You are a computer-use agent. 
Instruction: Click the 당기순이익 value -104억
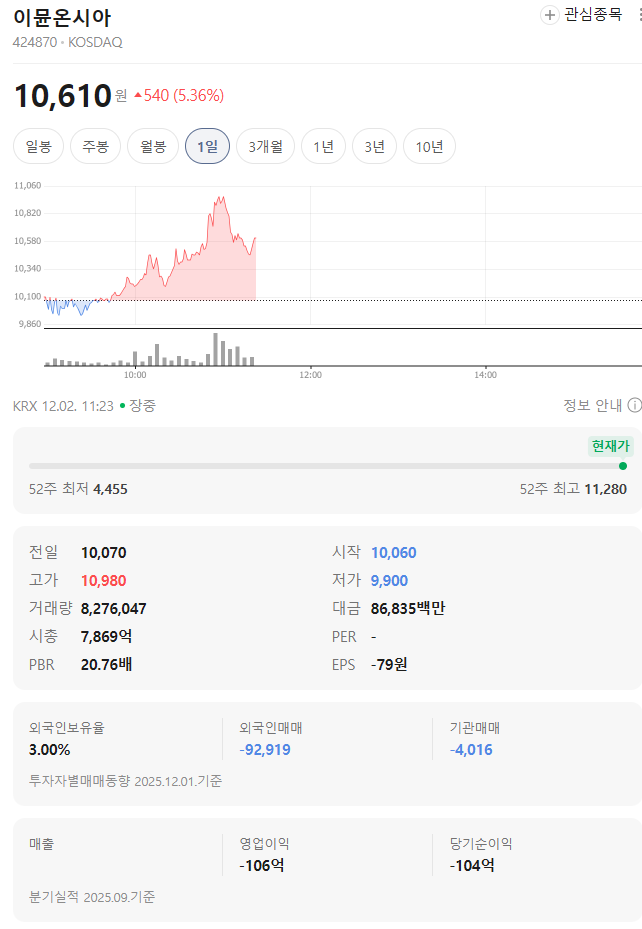pos(472,866)
